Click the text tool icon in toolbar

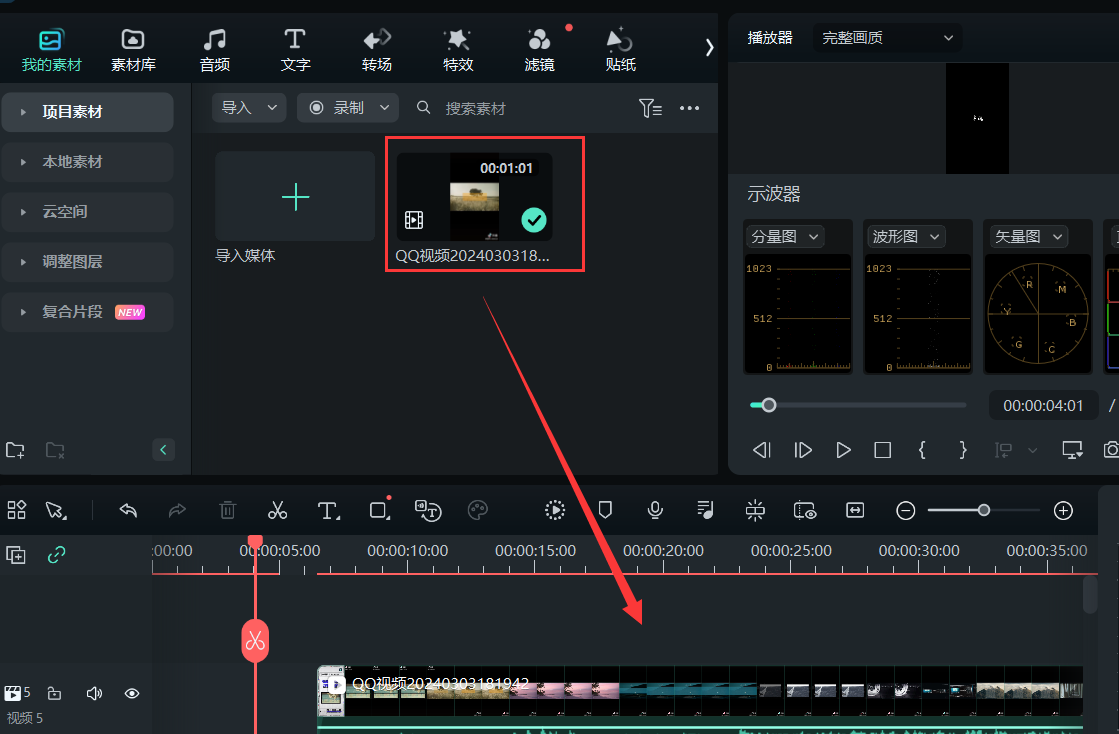pos(328,510)
